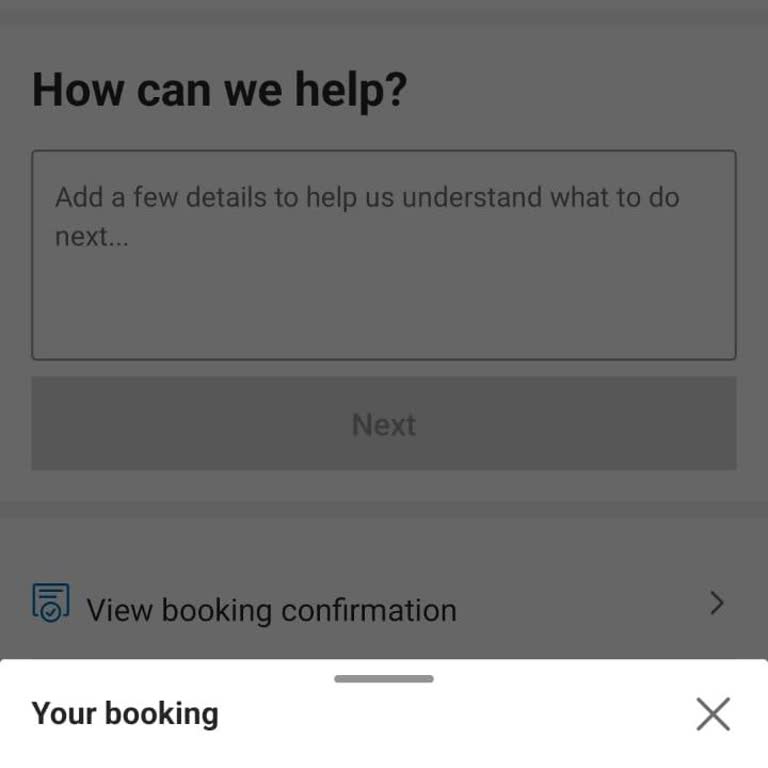Submit the help form with Next
768x768 pixels.
(384, 424)
